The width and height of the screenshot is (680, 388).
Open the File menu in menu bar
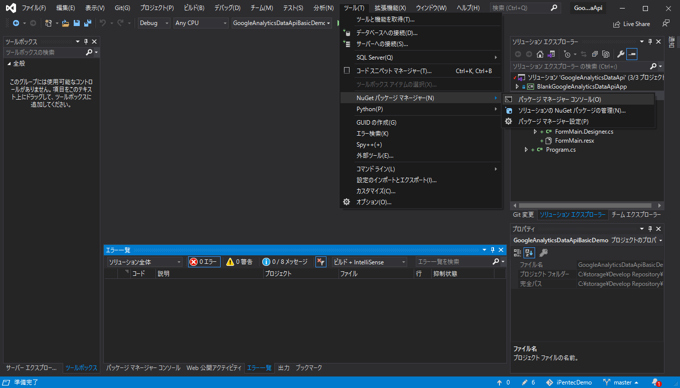(34, 8)
